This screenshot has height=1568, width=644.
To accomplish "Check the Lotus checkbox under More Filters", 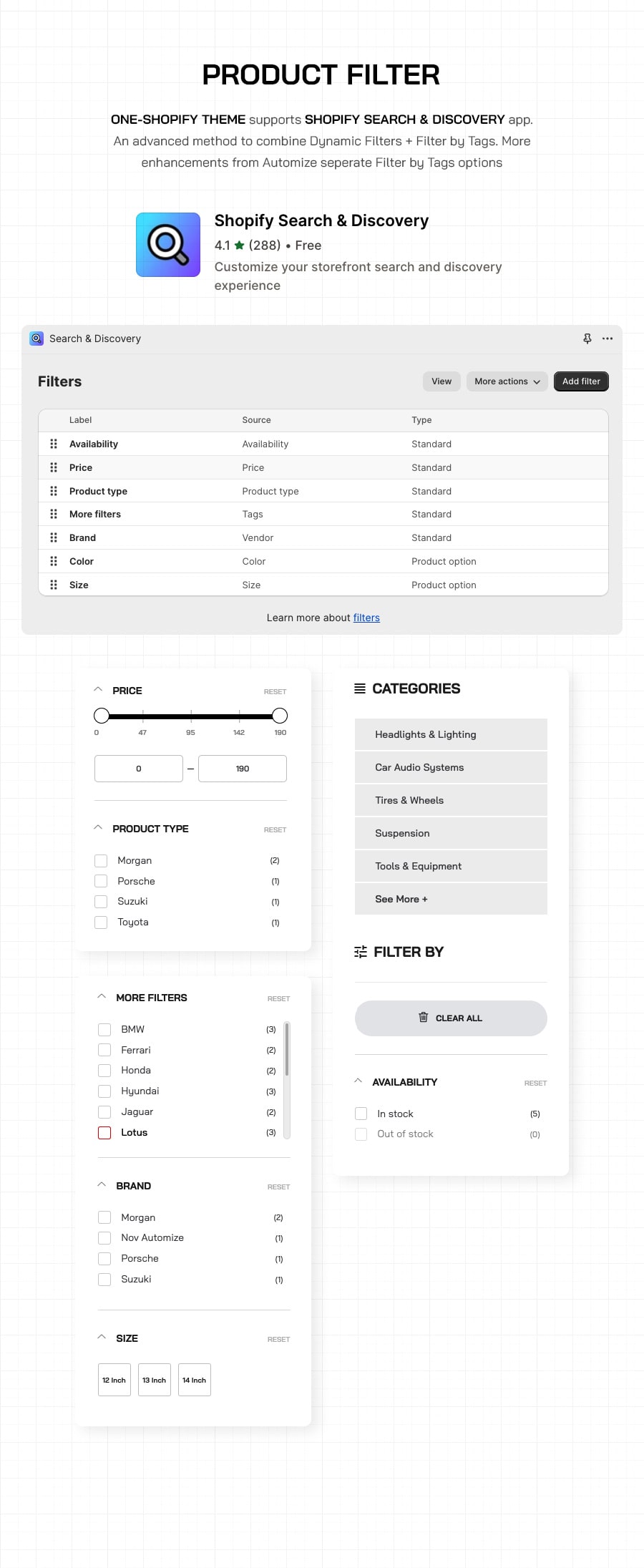I will [104, 1132].
